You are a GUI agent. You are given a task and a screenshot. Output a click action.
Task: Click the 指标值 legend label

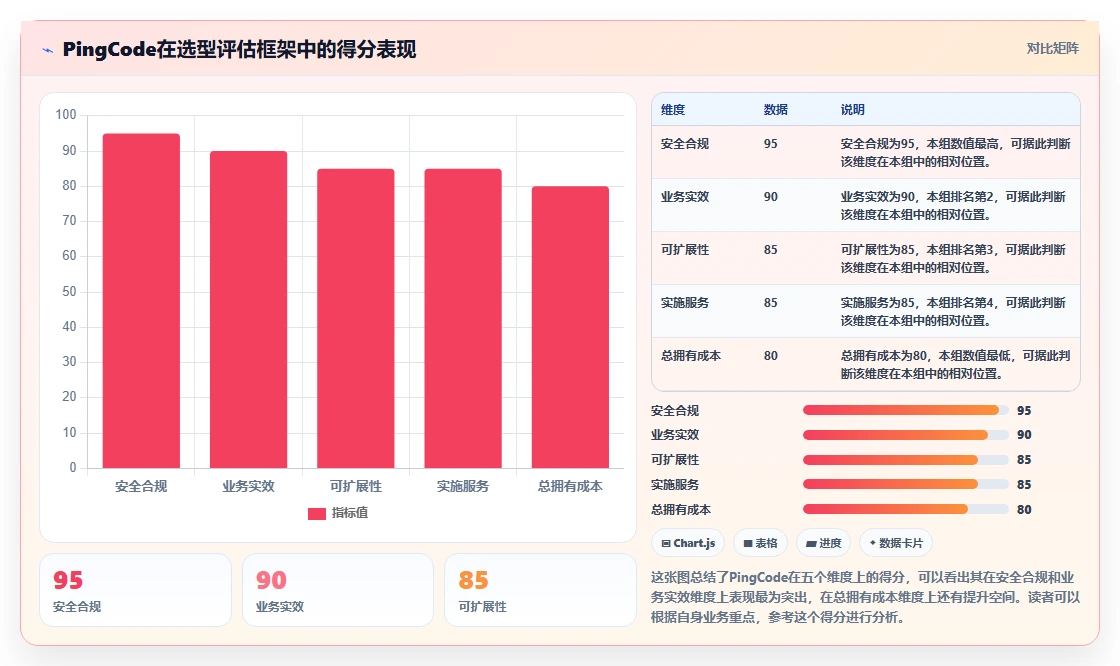point(350,513)
